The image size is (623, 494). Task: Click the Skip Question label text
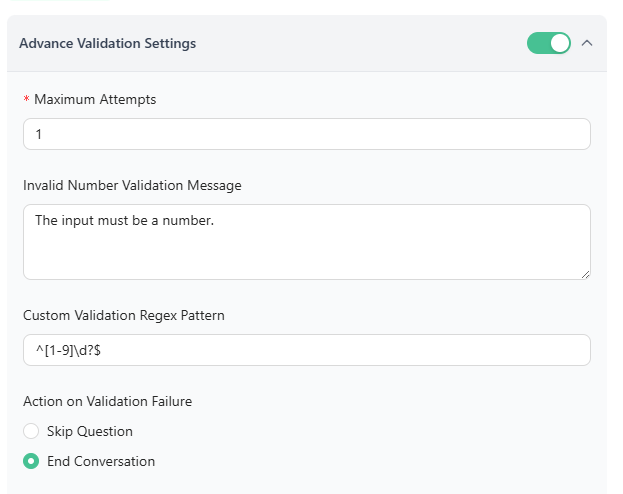tap(90, 432)
